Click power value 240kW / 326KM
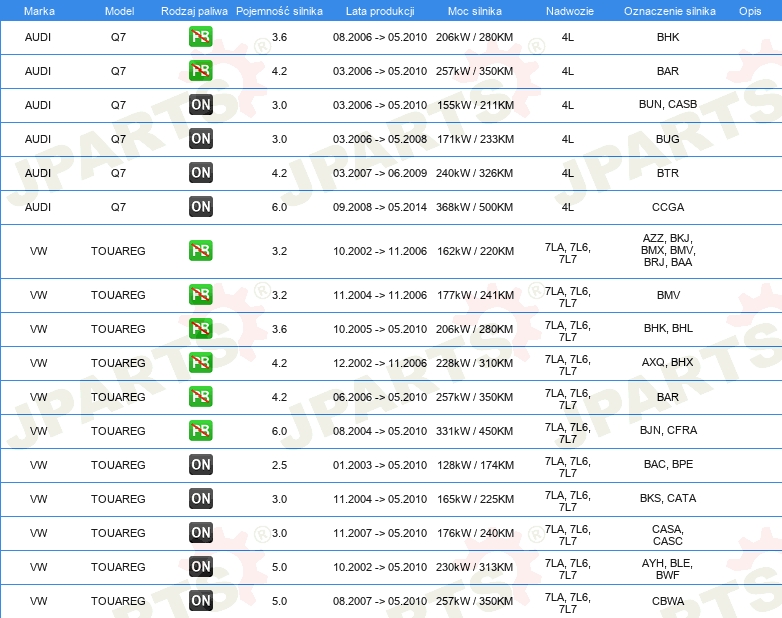This screenshot has width=782, height=618. 474,173
